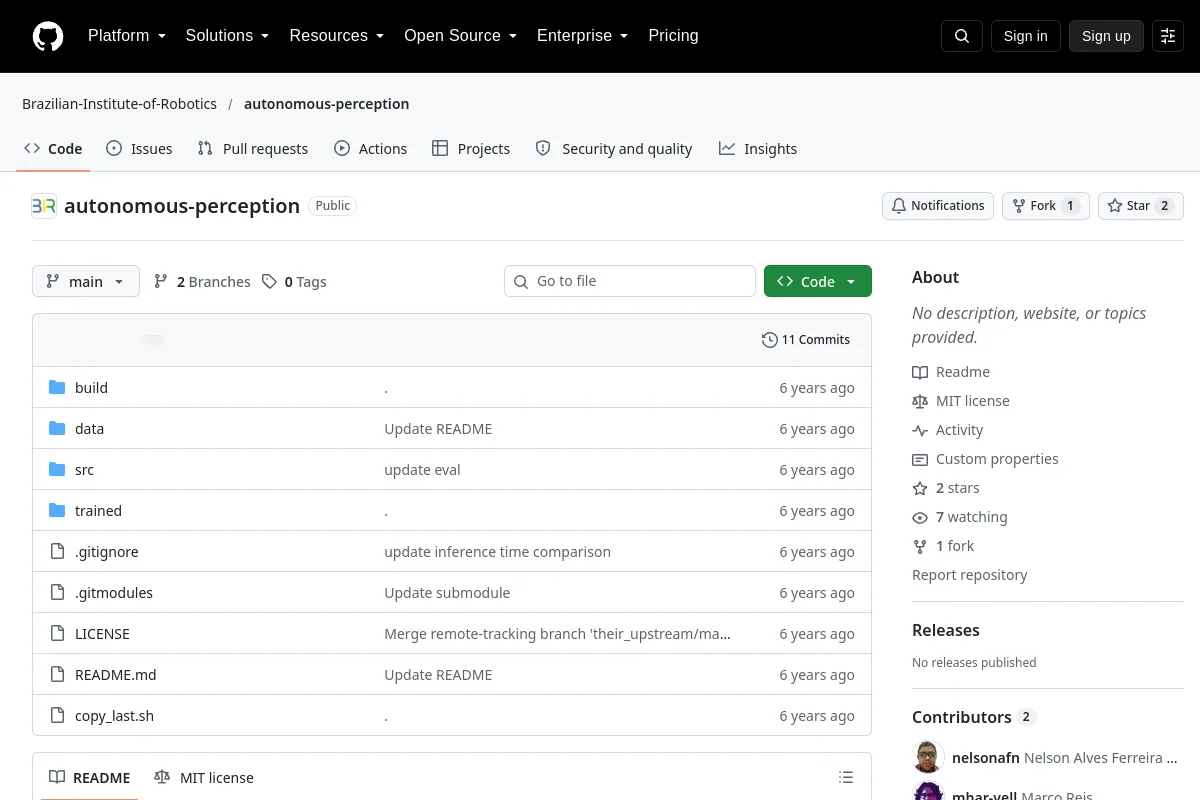This screenshot has width=1200, height=800.
Task: Star the repository
Action: tap(1141, 206)
